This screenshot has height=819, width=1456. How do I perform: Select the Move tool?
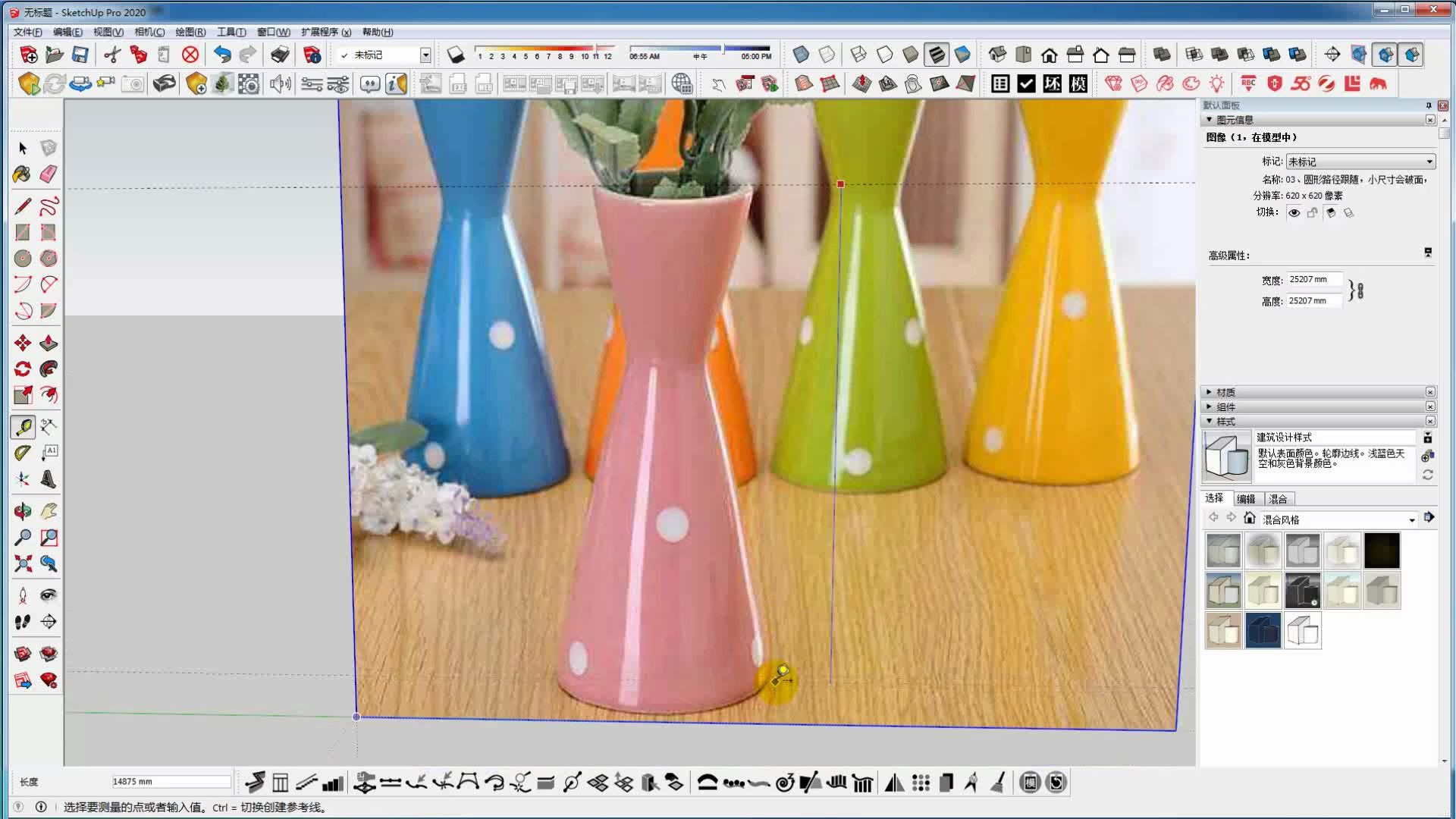[x=22, y=343]
